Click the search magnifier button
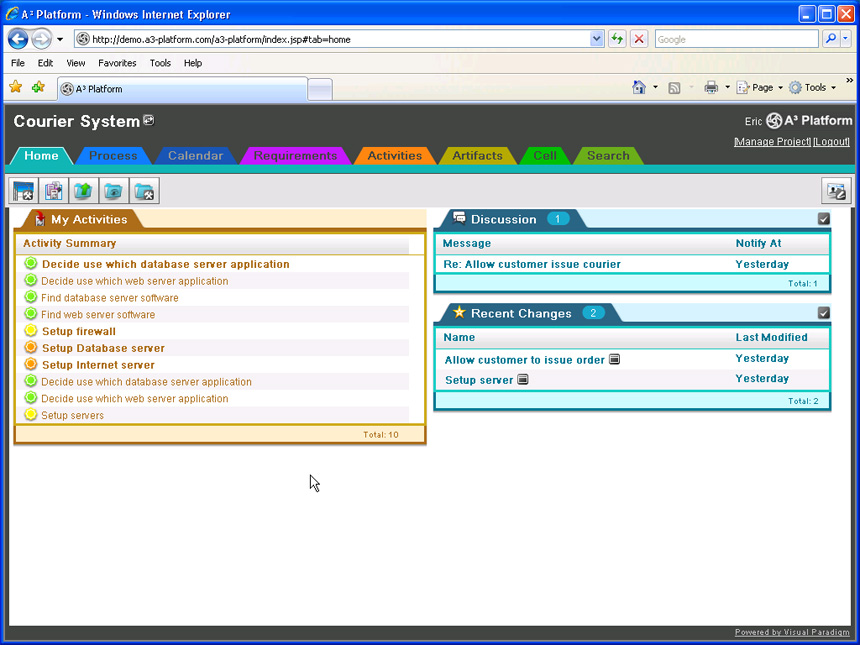Screen dimensions: 860x645 831,39
